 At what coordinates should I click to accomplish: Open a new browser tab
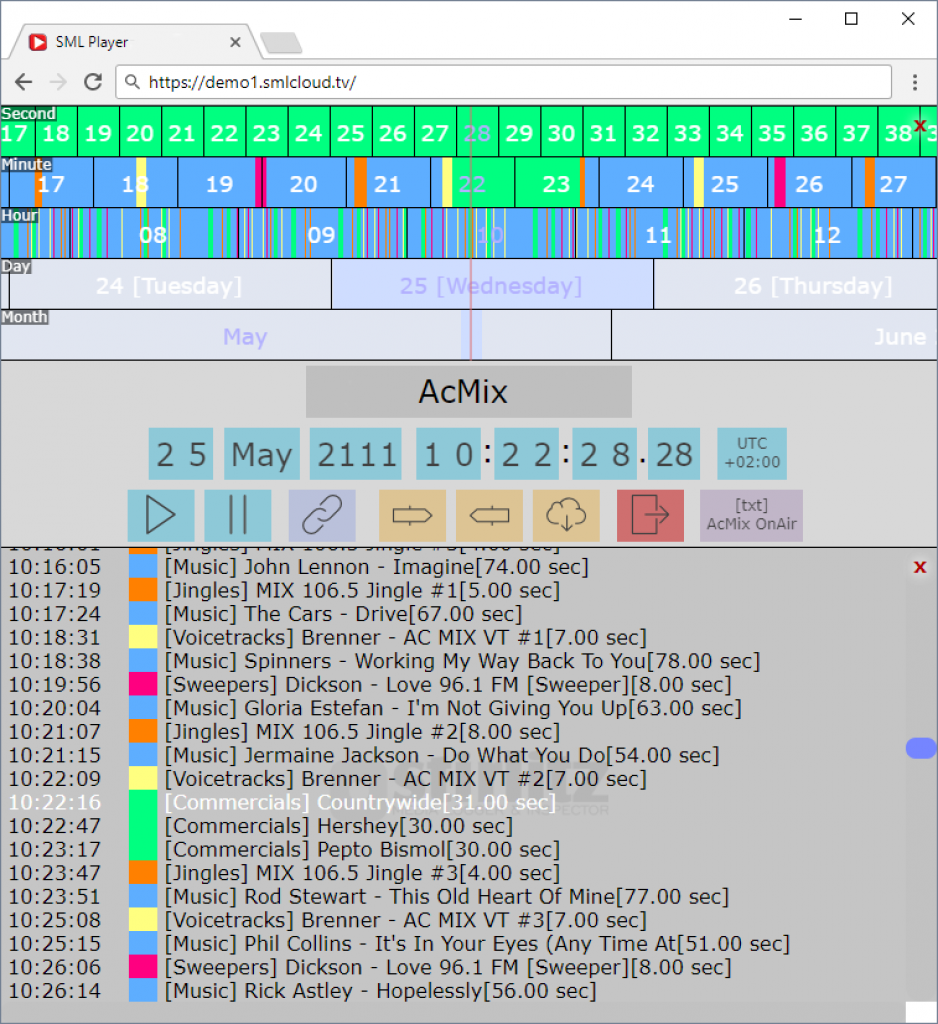[x=281, y=43]
